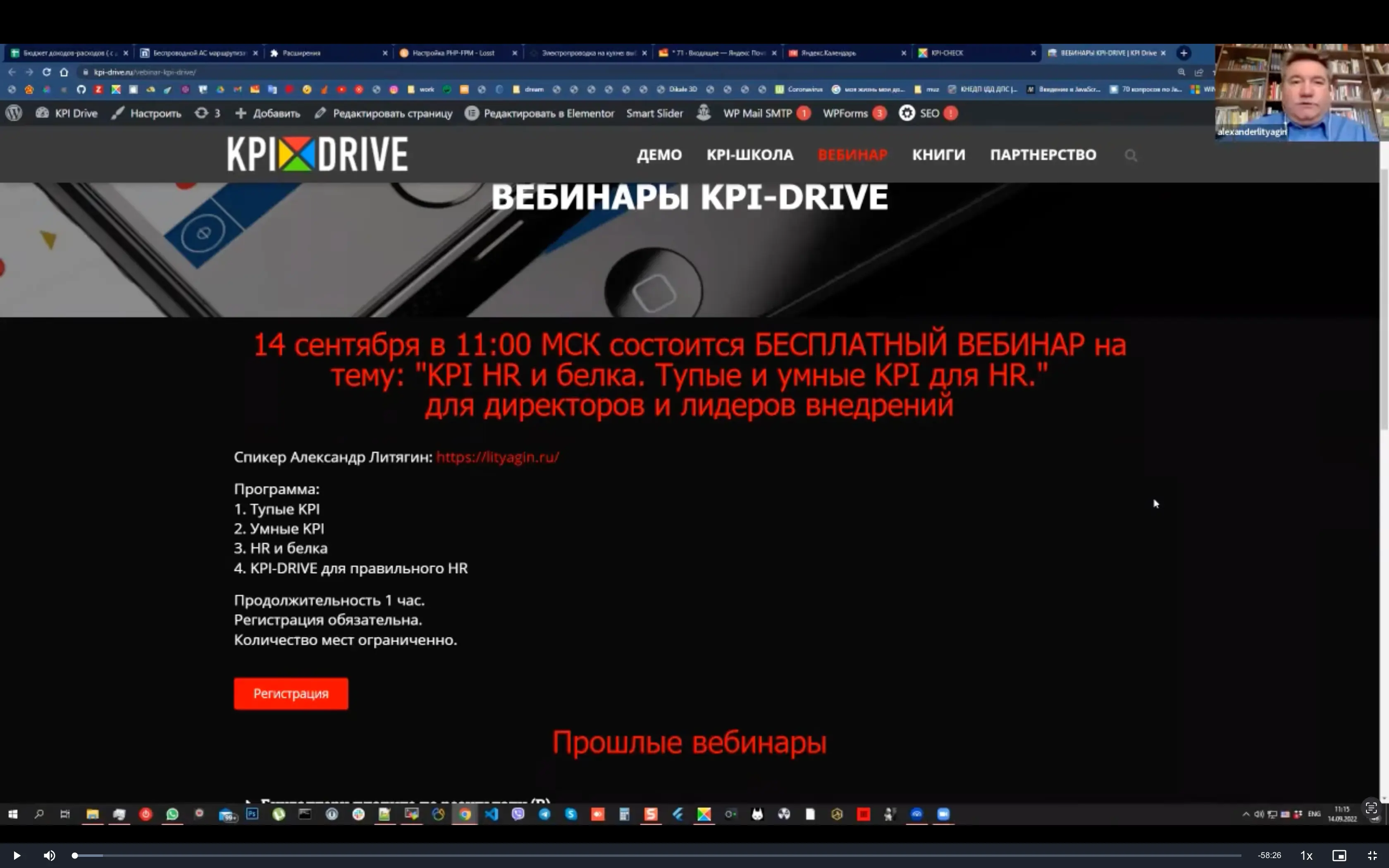This screenshot has height=868, width=1389.
Task: Open a new browser tab
Action: tap(1184, 53)
